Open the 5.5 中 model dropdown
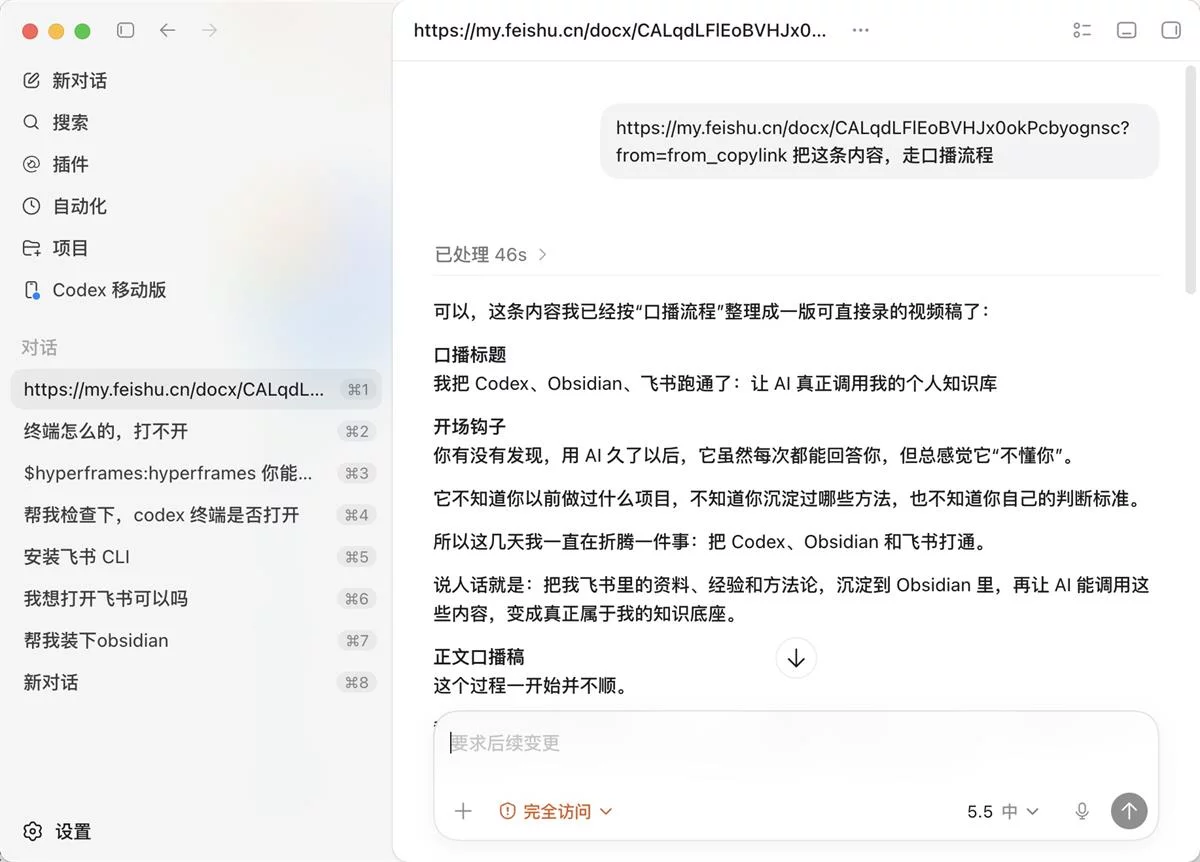 1003,811
